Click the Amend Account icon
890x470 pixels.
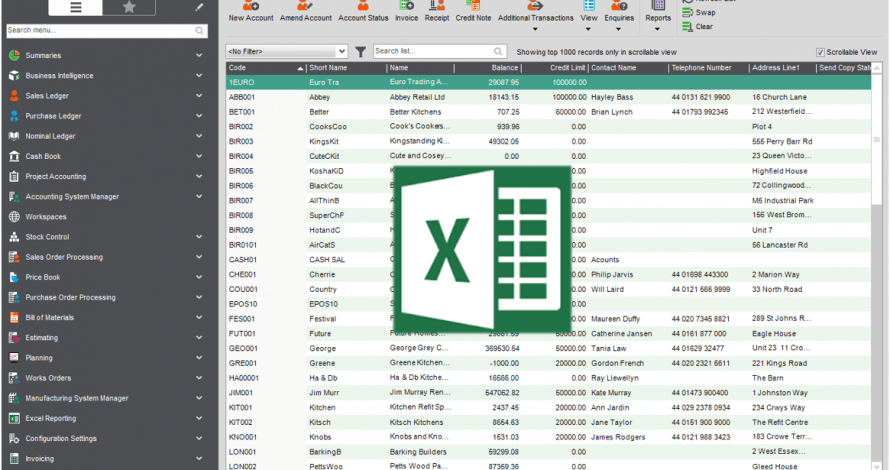(305, 6)
